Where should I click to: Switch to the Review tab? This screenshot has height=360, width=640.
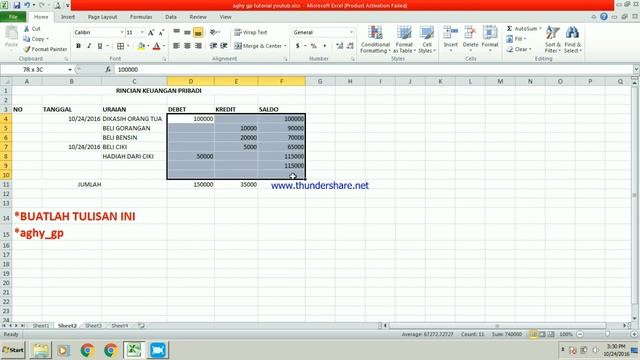(x=198, y=17)
